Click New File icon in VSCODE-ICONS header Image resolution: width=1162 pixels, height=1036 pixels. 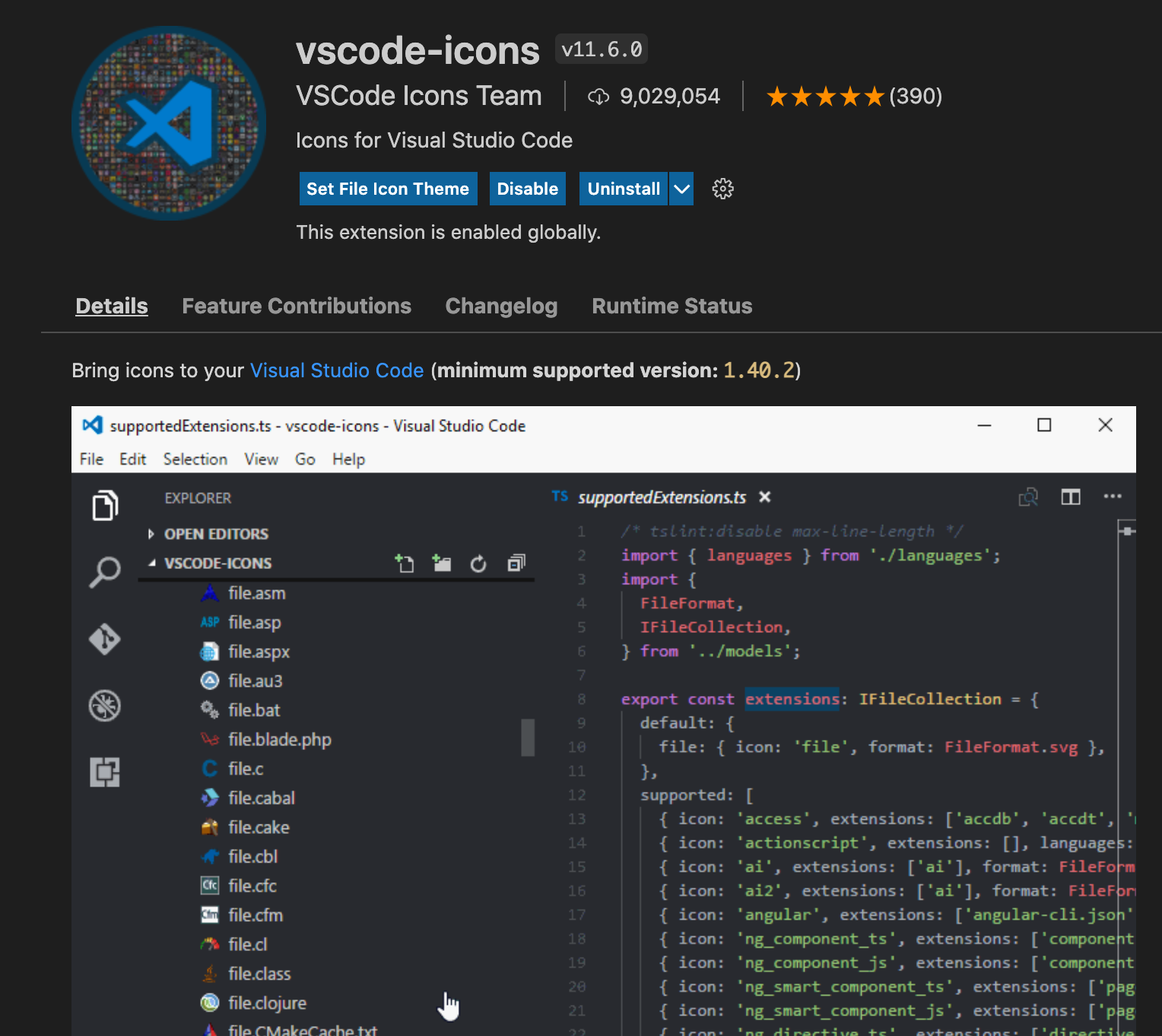(x=405, y=564)
